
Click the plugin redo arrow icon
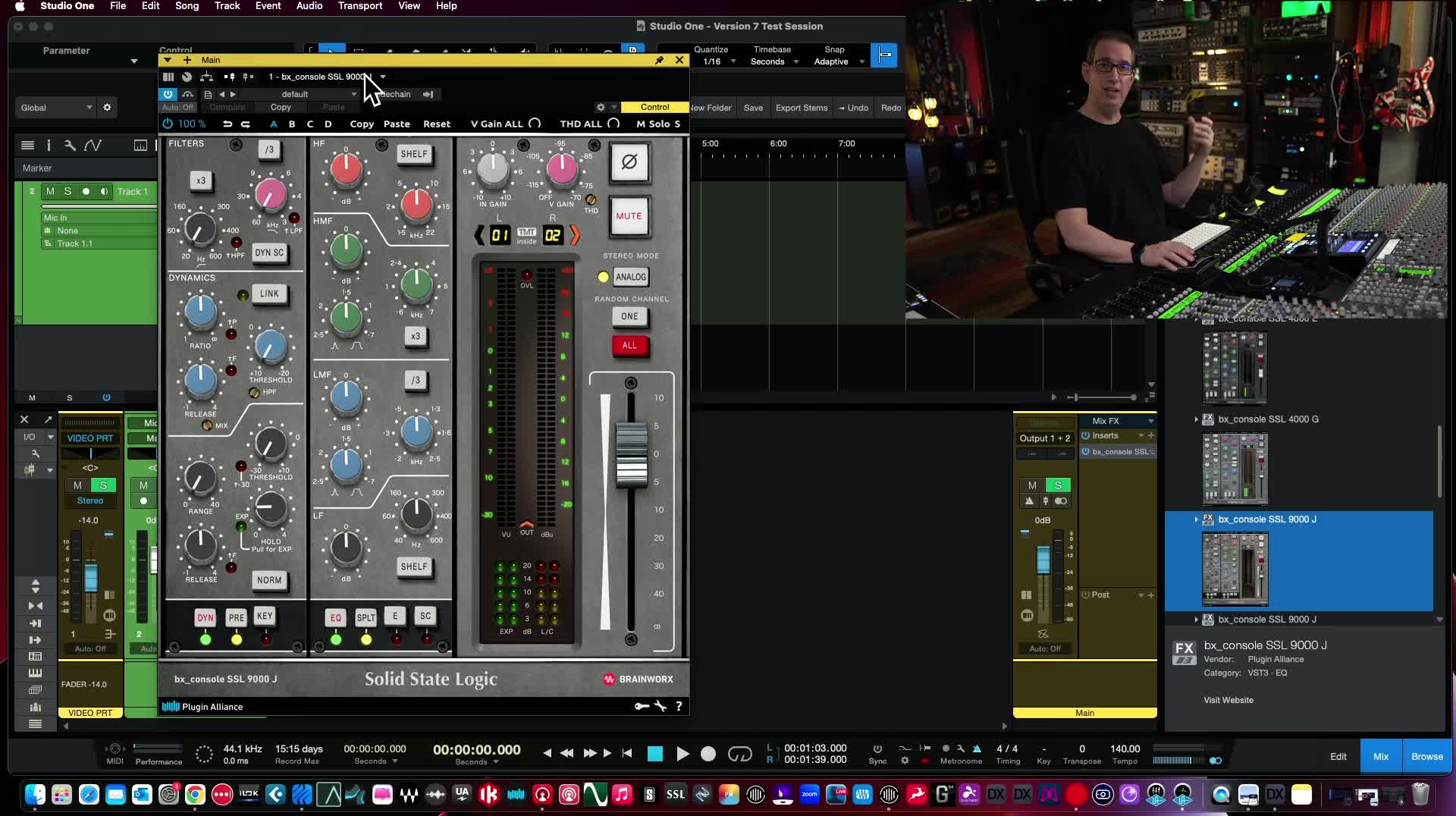(x=245, y=124)
